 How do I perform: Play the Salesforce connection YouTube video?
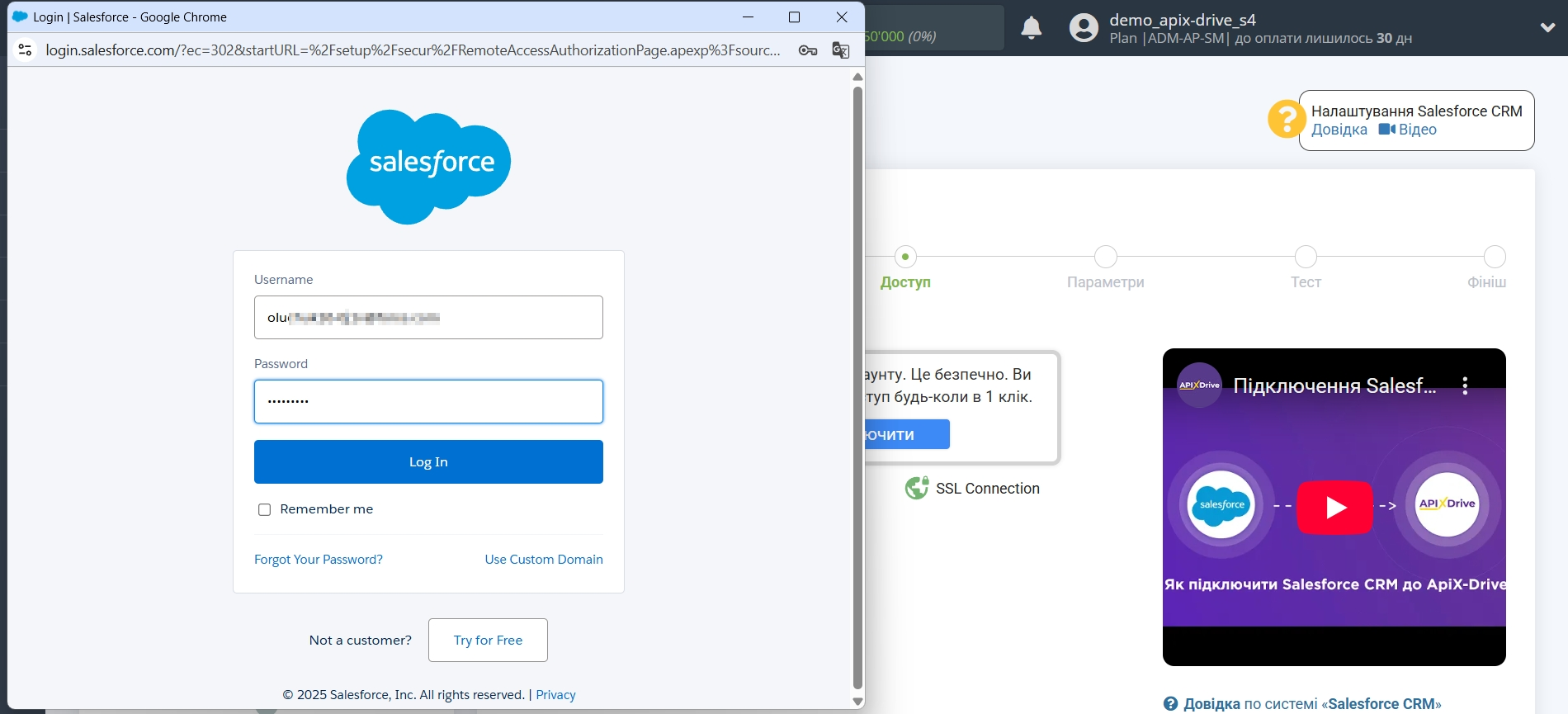click(1334, 507)
